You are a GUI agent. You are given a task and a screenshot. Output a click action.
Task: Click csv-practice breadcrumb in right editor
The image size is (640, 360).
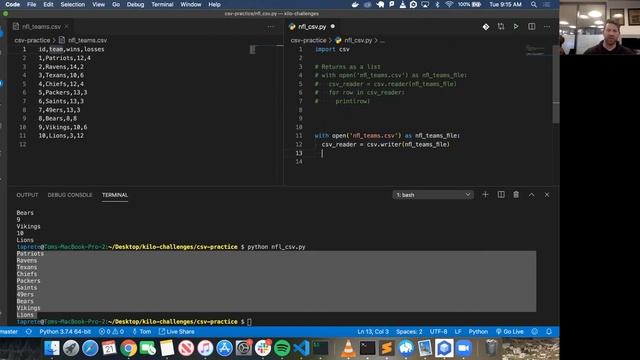click(x=309, y=40)
